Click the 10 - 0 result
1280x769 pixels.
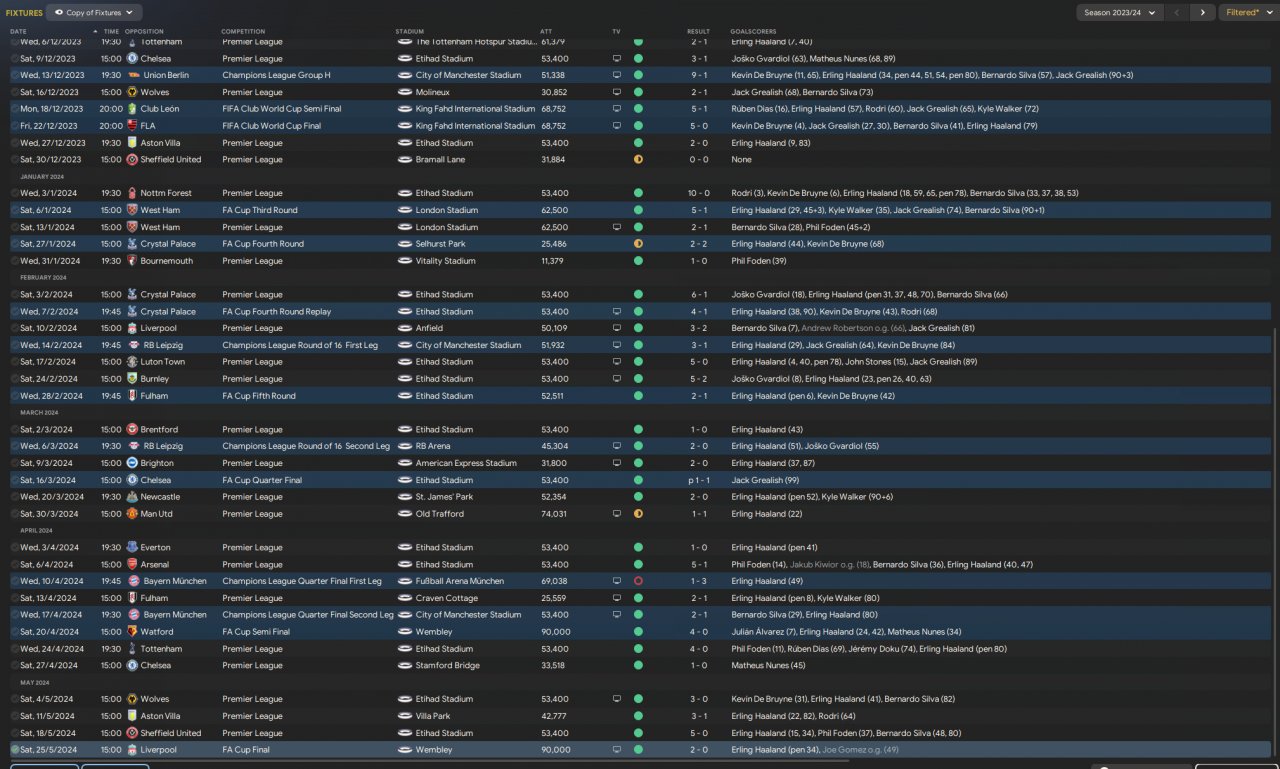tap(699, 193)
